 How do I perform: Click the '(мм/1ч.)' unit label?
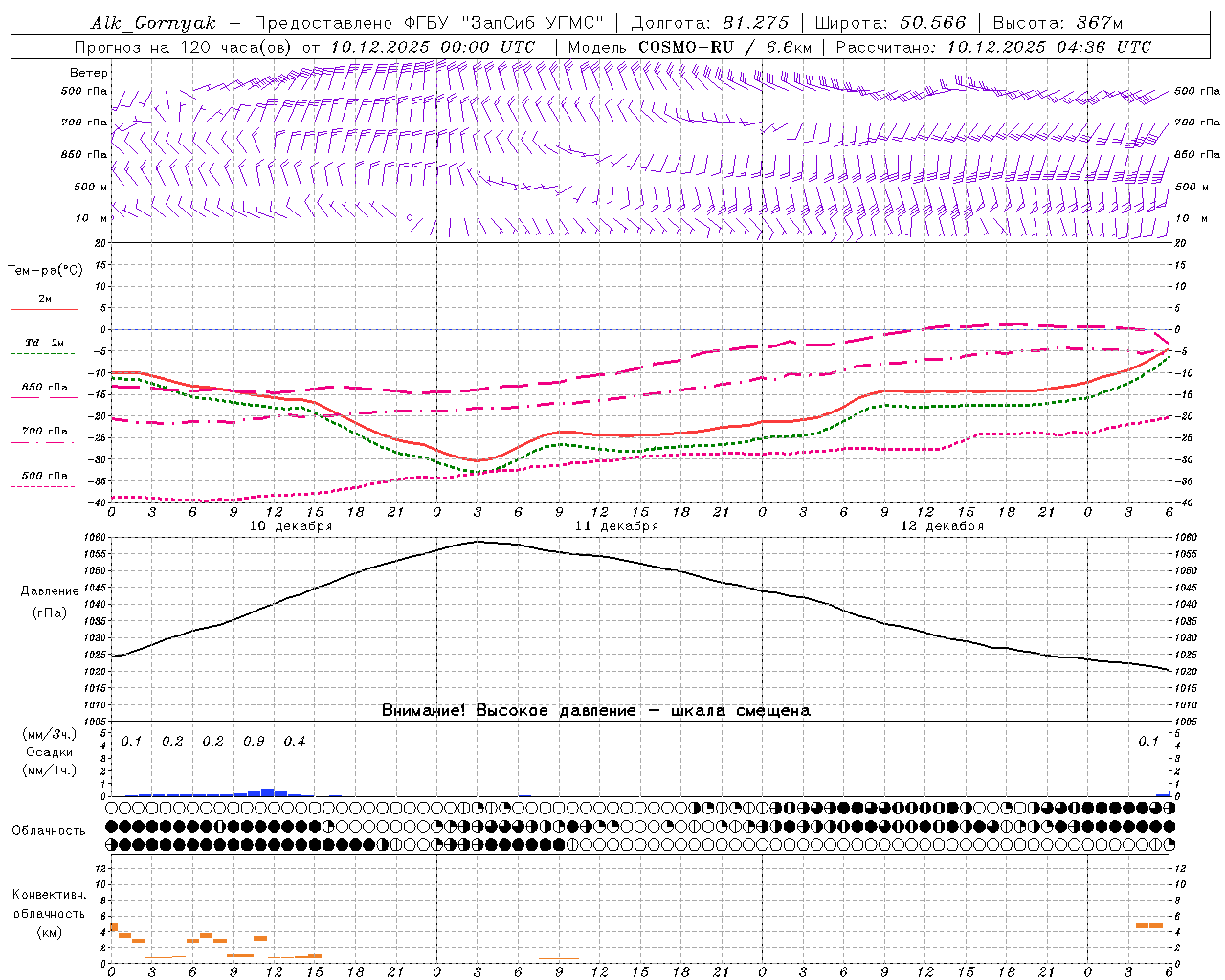coord(49,770)
